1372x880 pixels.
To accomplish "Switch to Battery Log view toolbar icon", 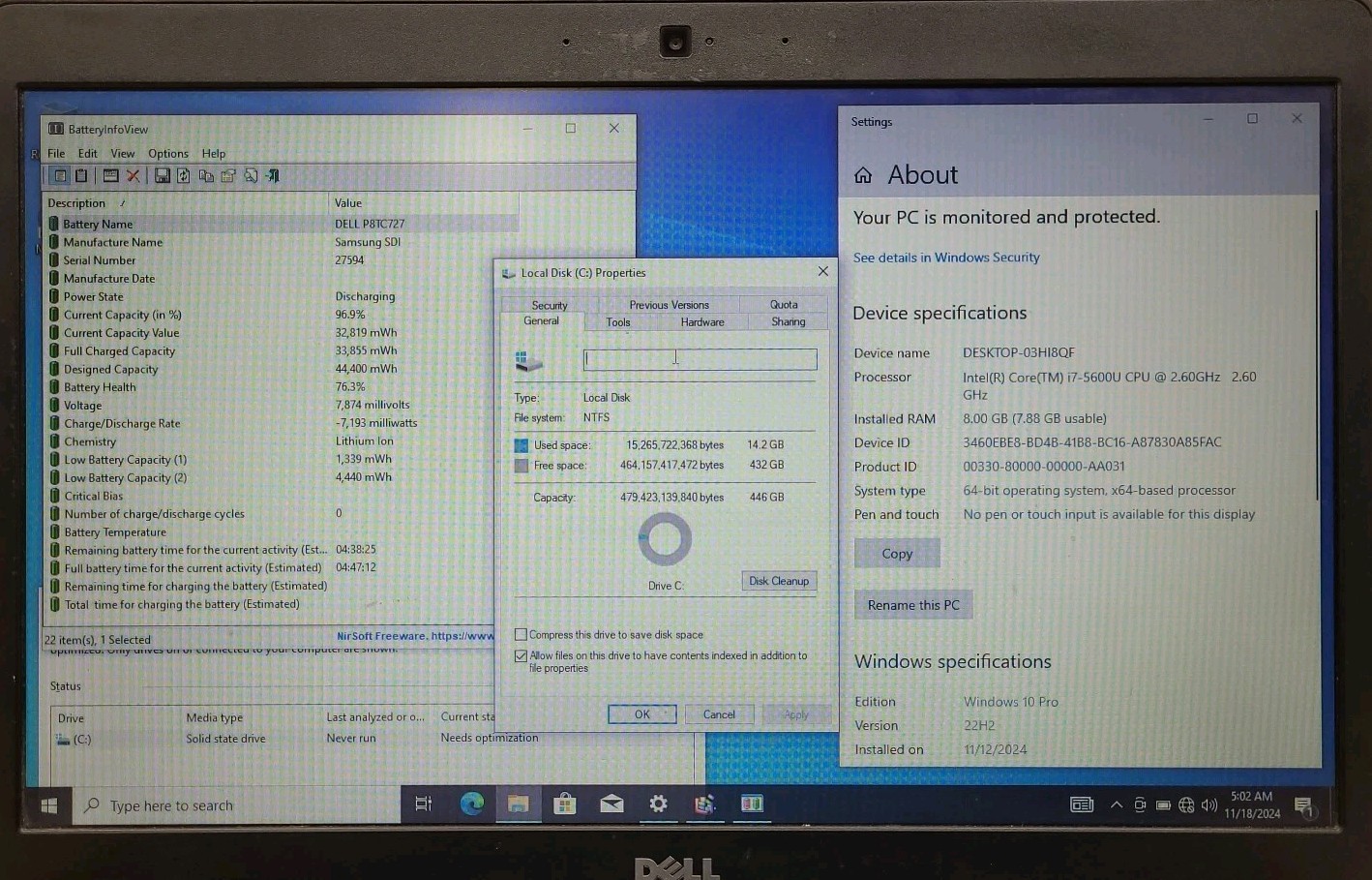I will point(82,176).
